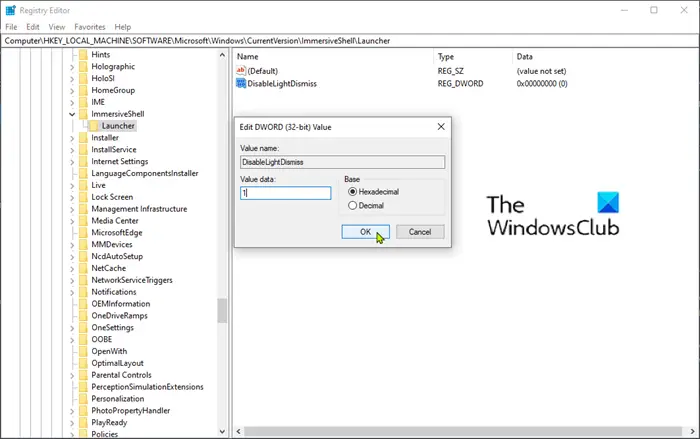This screenshot has height=439, width=700.
Task: Select the Launcher folder icon
Action: [94, 126]
